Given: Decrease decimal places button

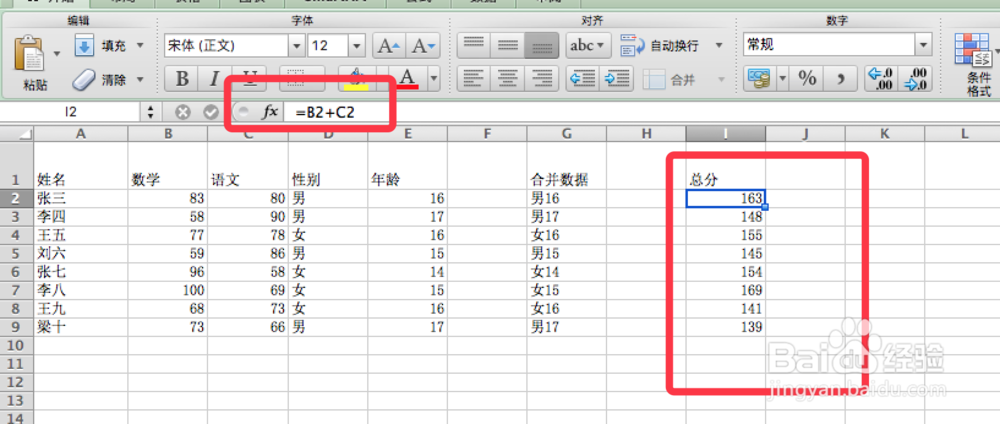Looking at the screenshot, I should [915, 79].
